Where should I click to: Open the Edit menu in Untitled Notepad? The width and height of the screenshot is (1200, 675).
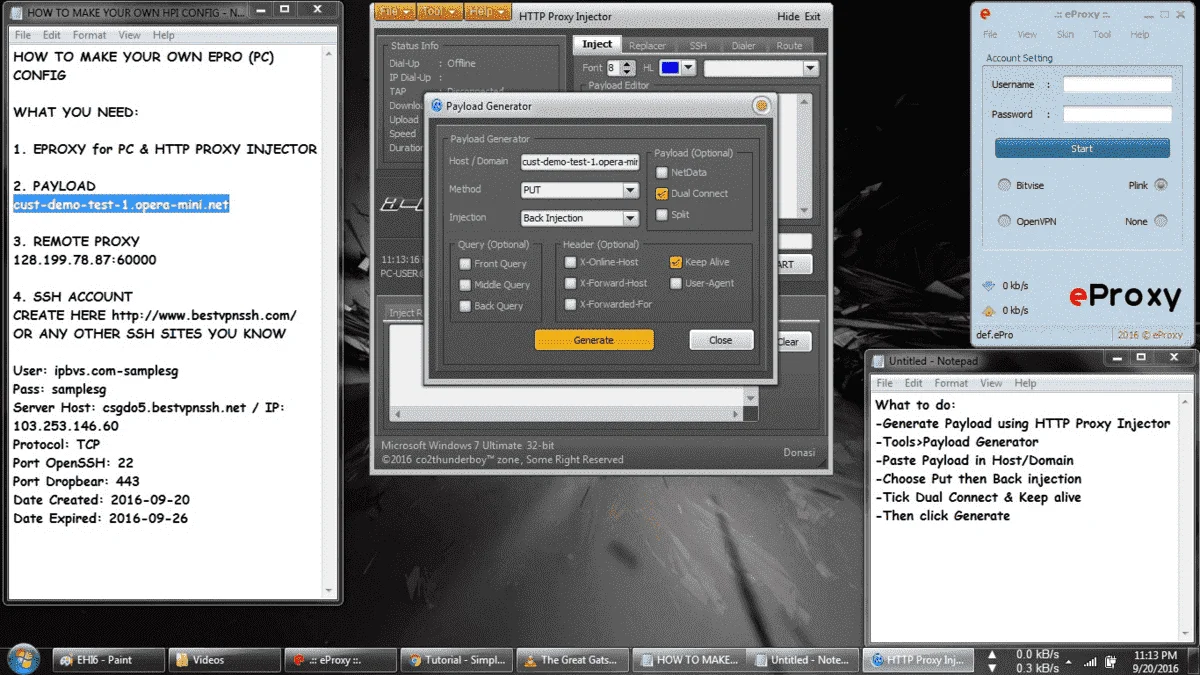tap(914, 383)
